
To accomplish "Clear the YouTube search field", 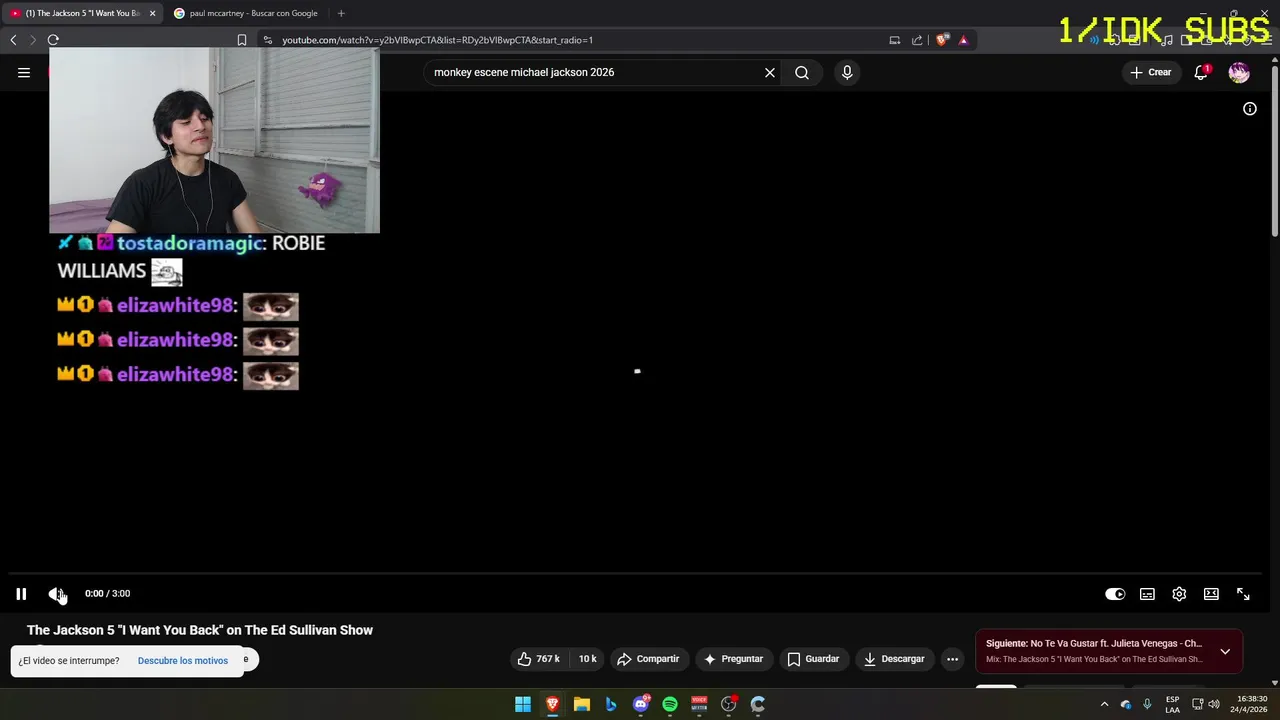I will (770, 72).
